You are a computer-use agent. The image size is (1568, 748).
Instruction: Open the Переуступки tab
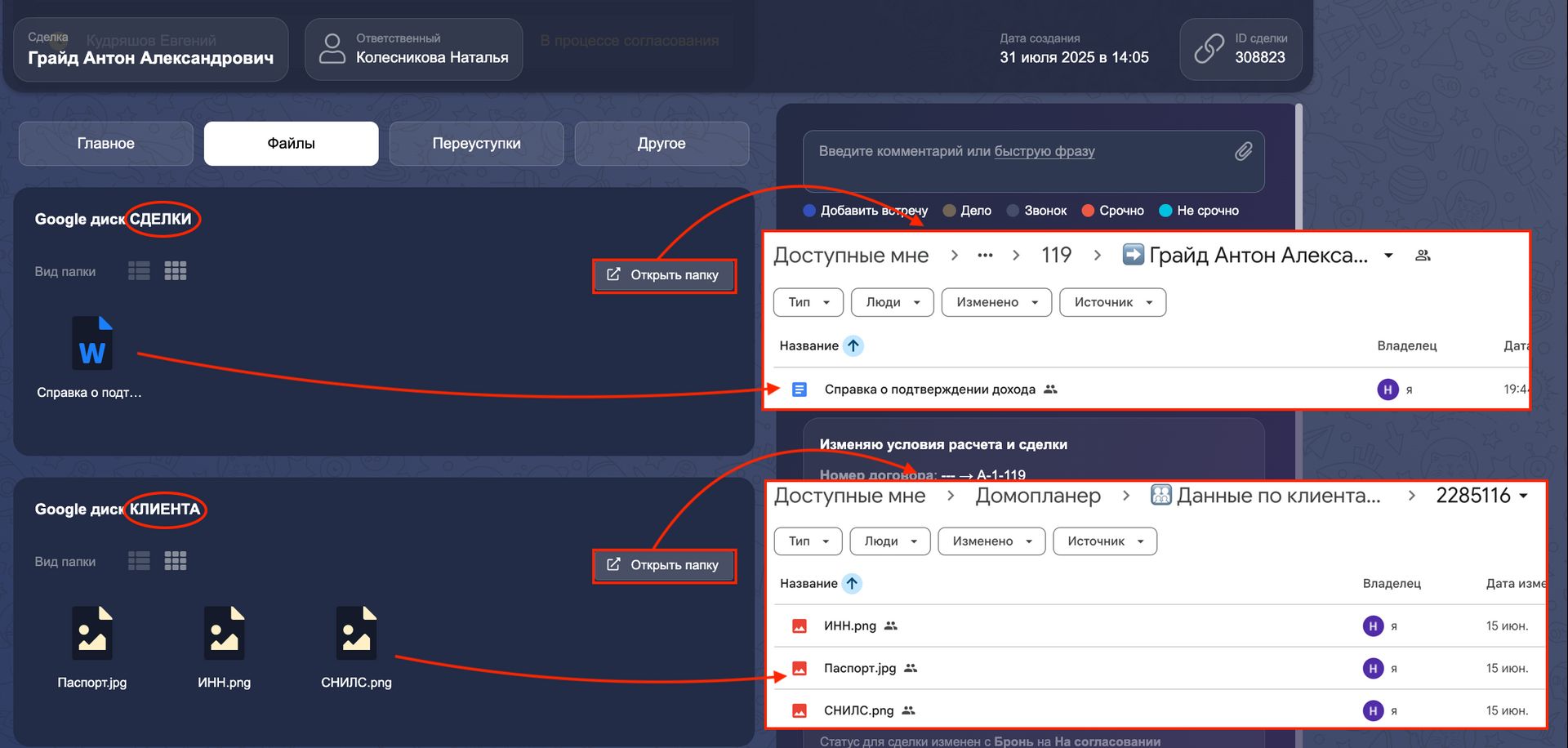pos(477,144)
